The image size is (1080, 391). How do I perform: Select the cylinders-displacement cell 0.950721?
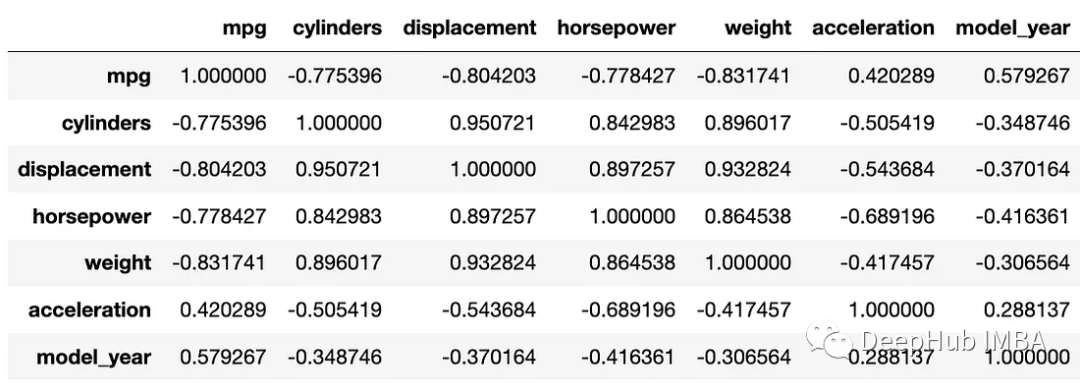(492, 123)
